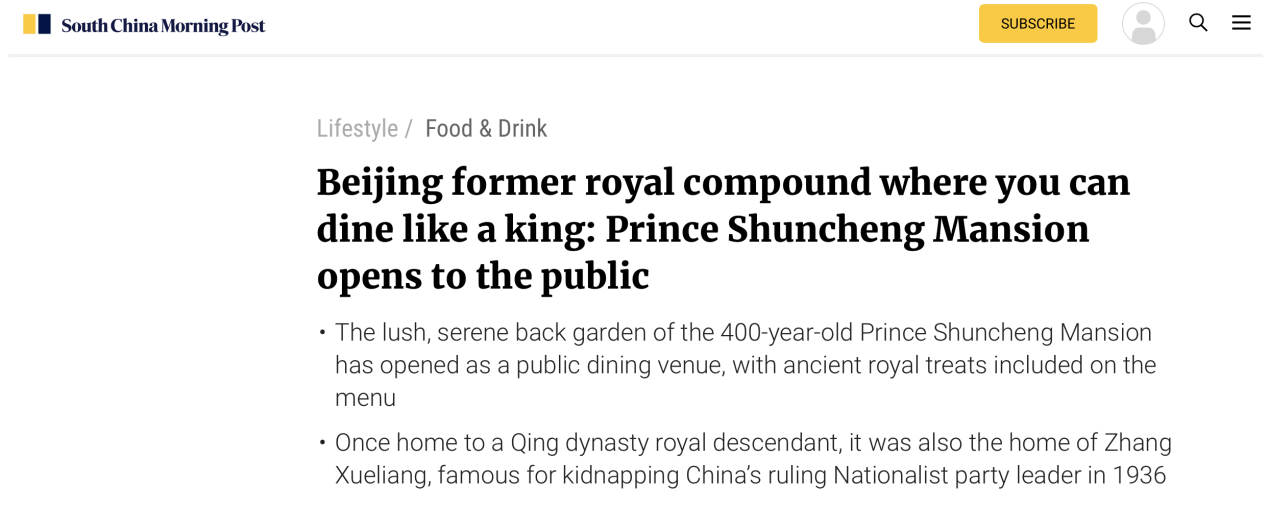Click "400-year-old Prince Shuncheng Mansion" in summary
This screenshot has height=514, width=1269.
coord(936,332)
